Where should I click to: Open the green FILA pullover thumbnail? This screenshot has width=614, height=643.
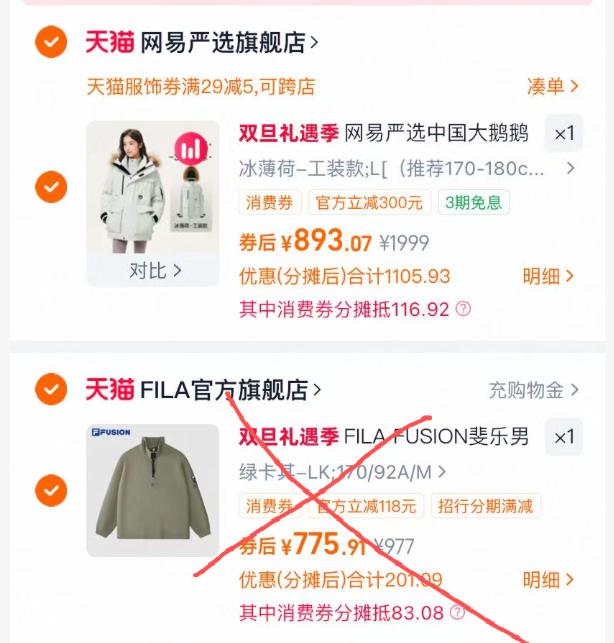153,490
